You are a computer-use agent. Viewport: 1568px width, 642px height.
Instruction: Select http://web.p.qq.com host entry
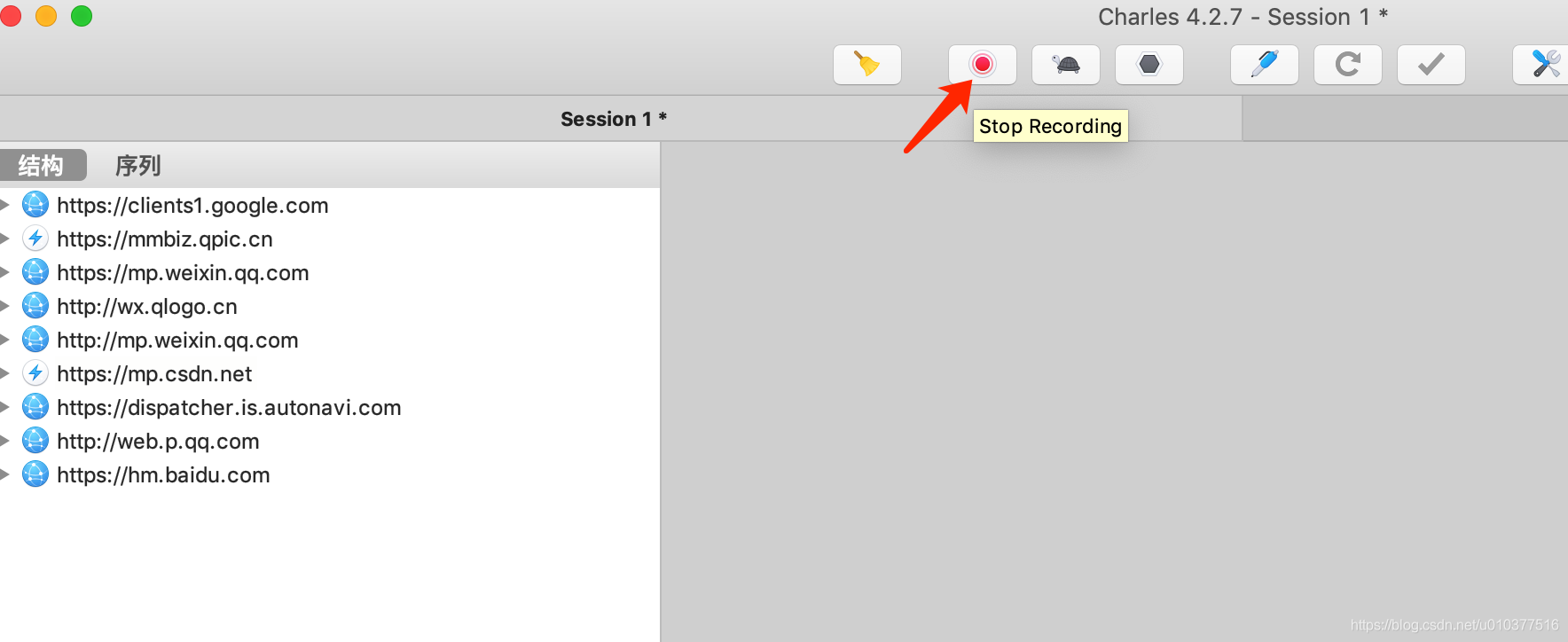click(158, 442)
